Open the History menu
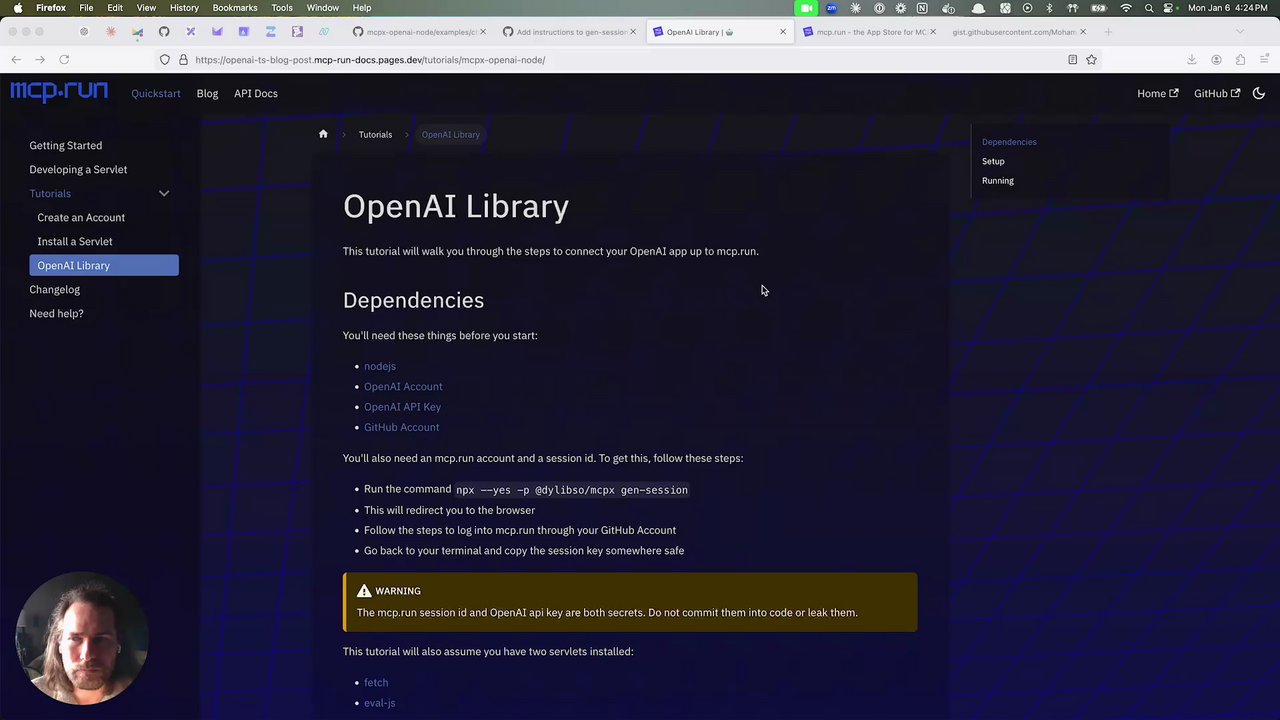Image resolution: width=1280 pixels, height=720 pixels. 184,8
